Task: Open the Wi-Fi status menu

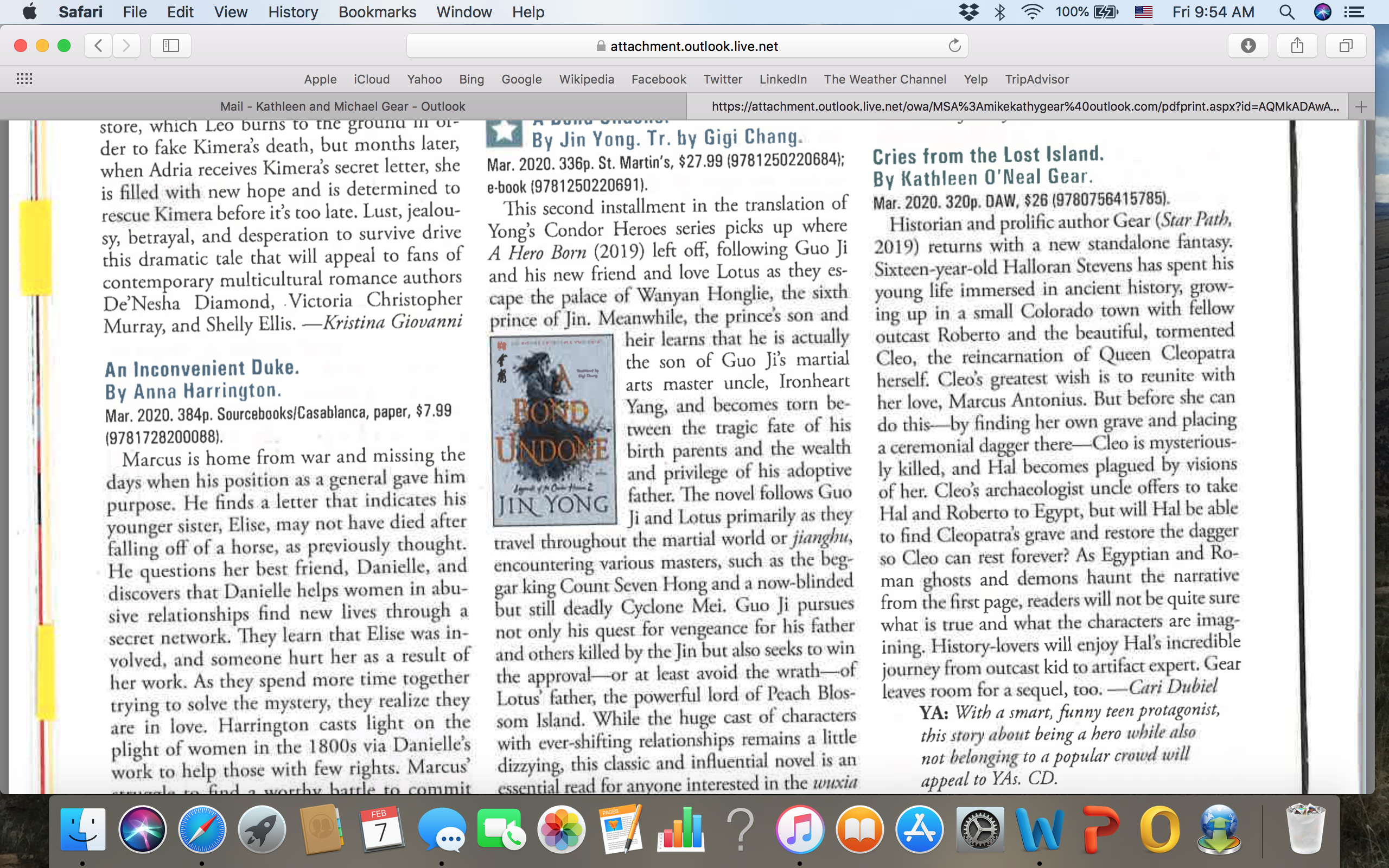Action: [1032, 12]
